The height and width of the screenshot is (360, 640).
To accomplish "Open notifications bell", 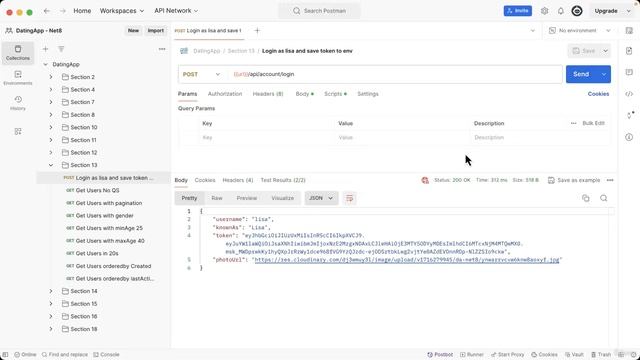I will coord(560,11).
